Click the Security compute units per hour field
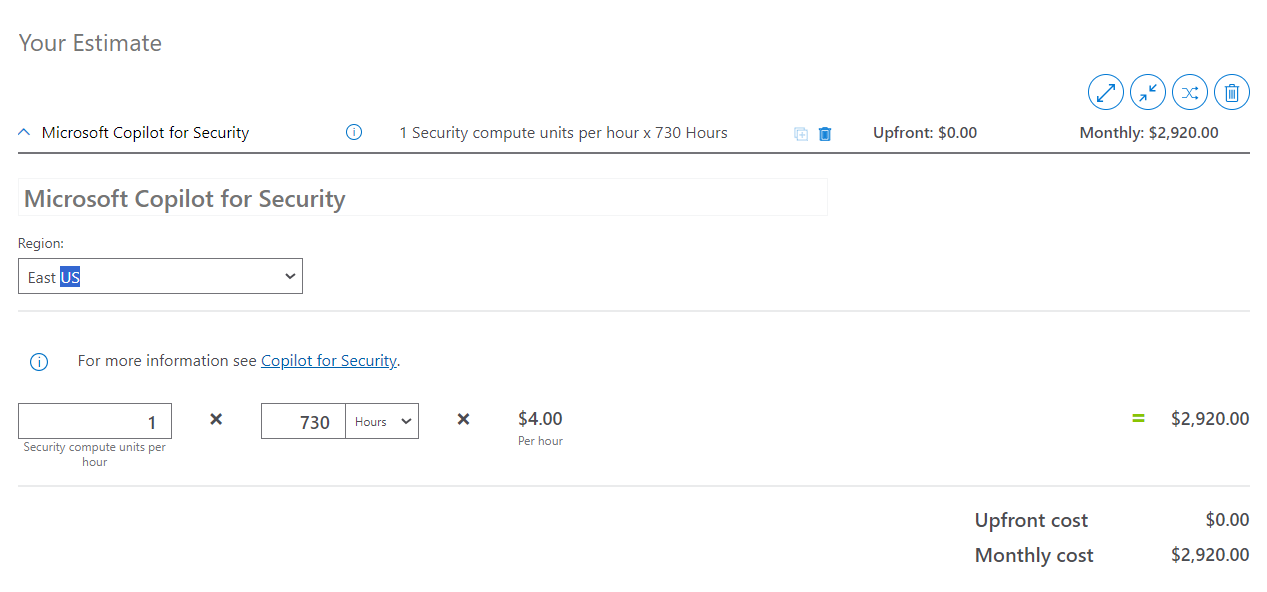 (95, 421)
